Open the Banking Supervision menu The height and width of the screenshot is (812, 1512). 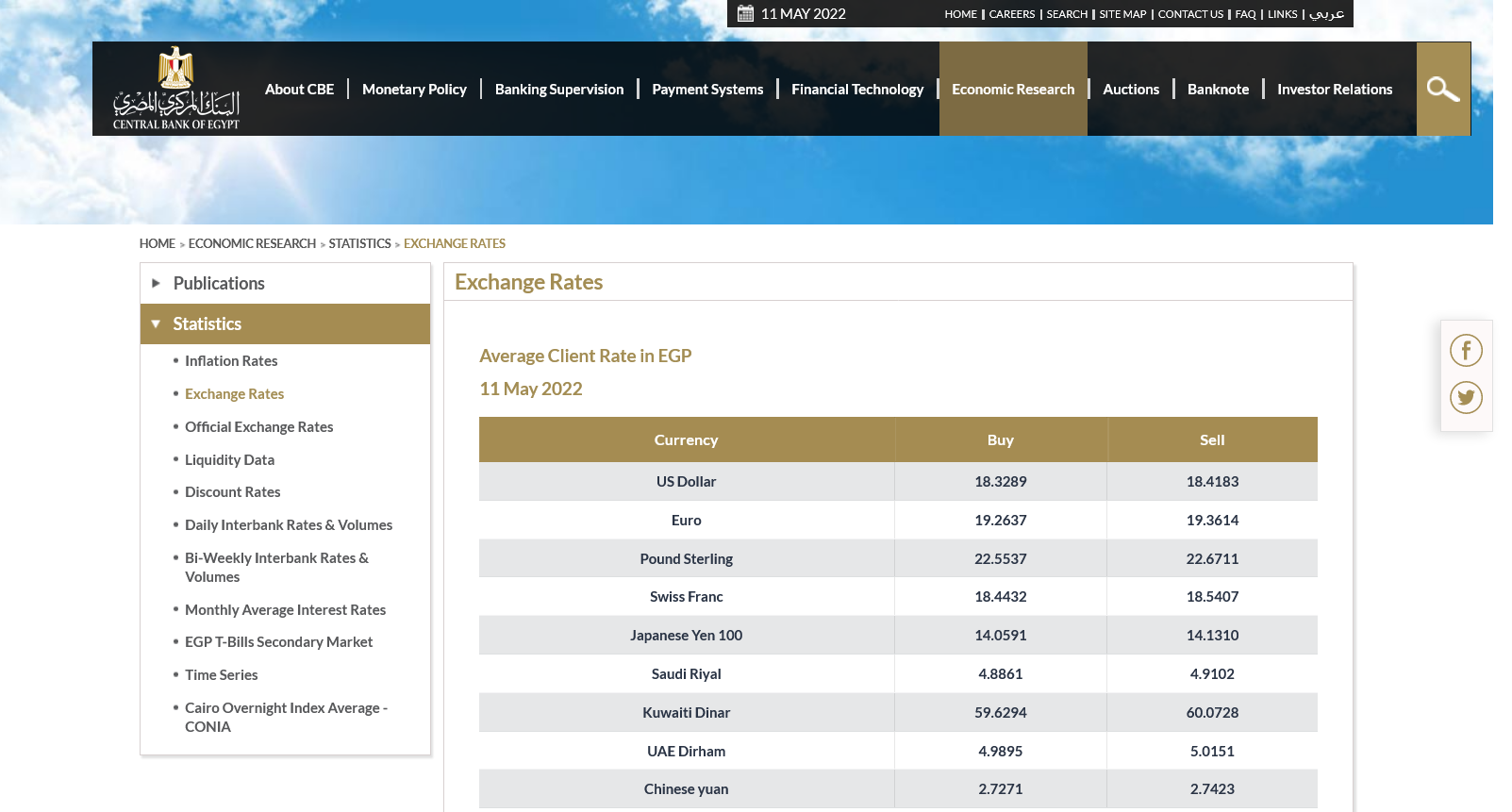[558, 90]
